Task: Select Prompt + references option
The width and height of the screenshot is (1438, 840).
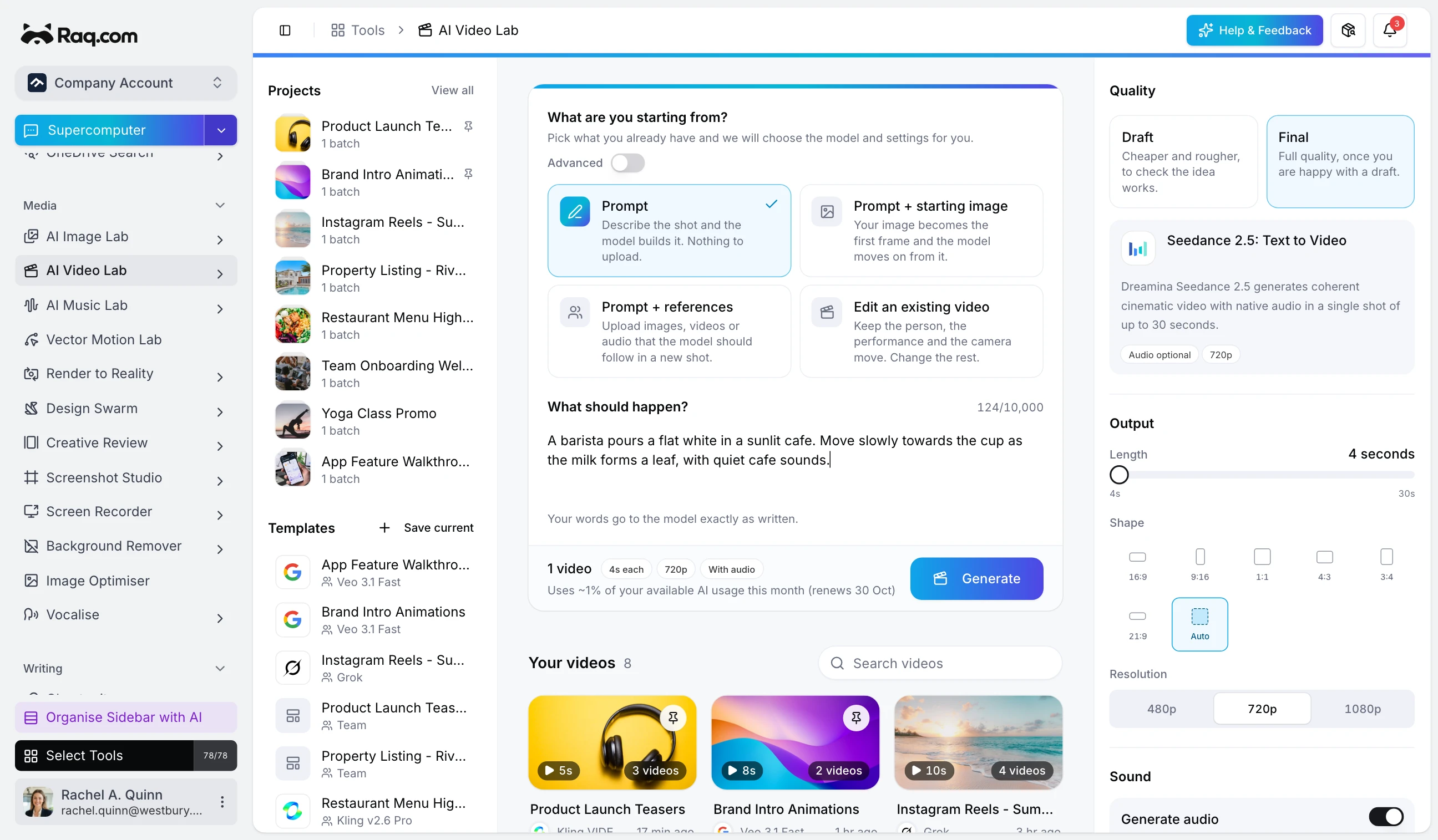Action: pos(669,332)
